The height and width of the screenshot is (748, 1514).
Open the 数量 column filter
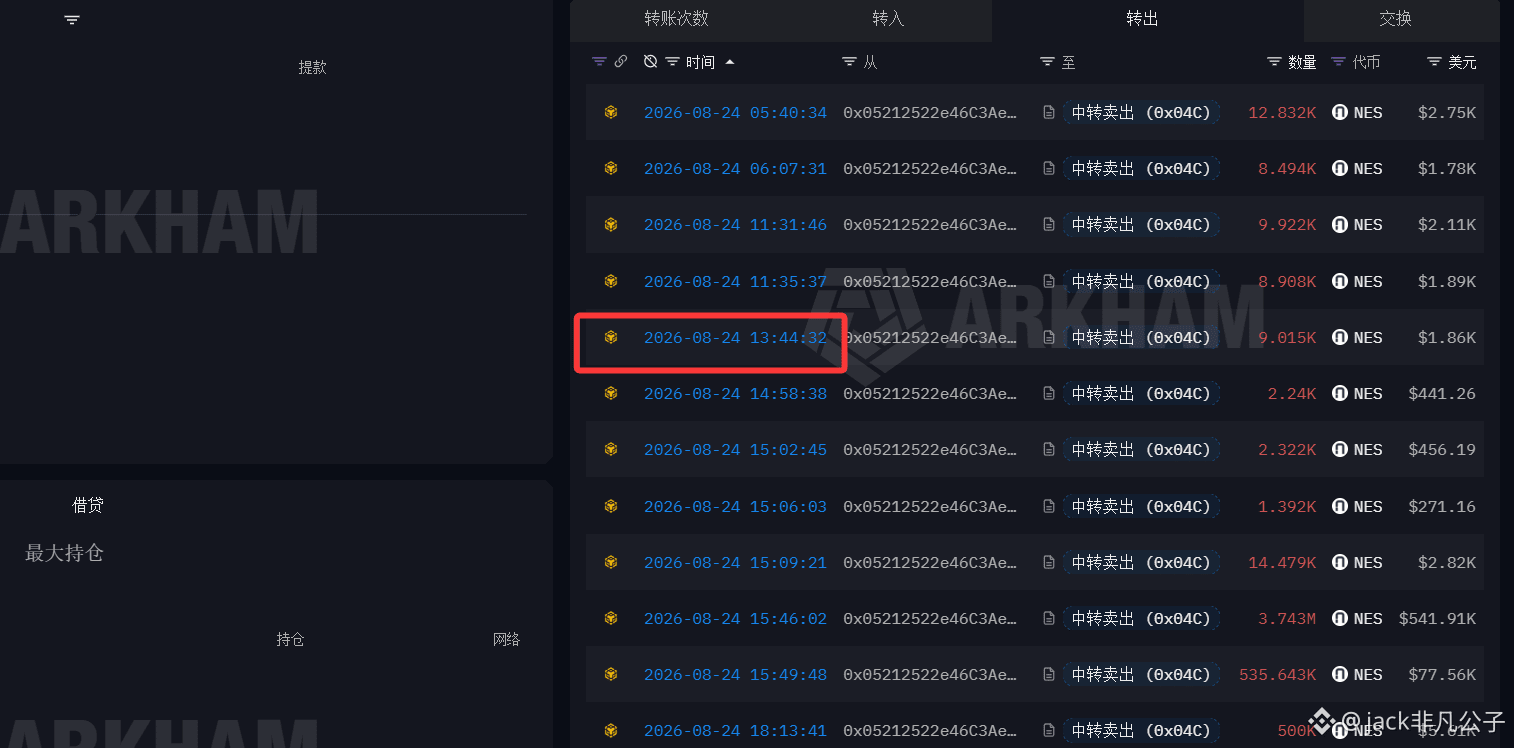[1274, 62]
